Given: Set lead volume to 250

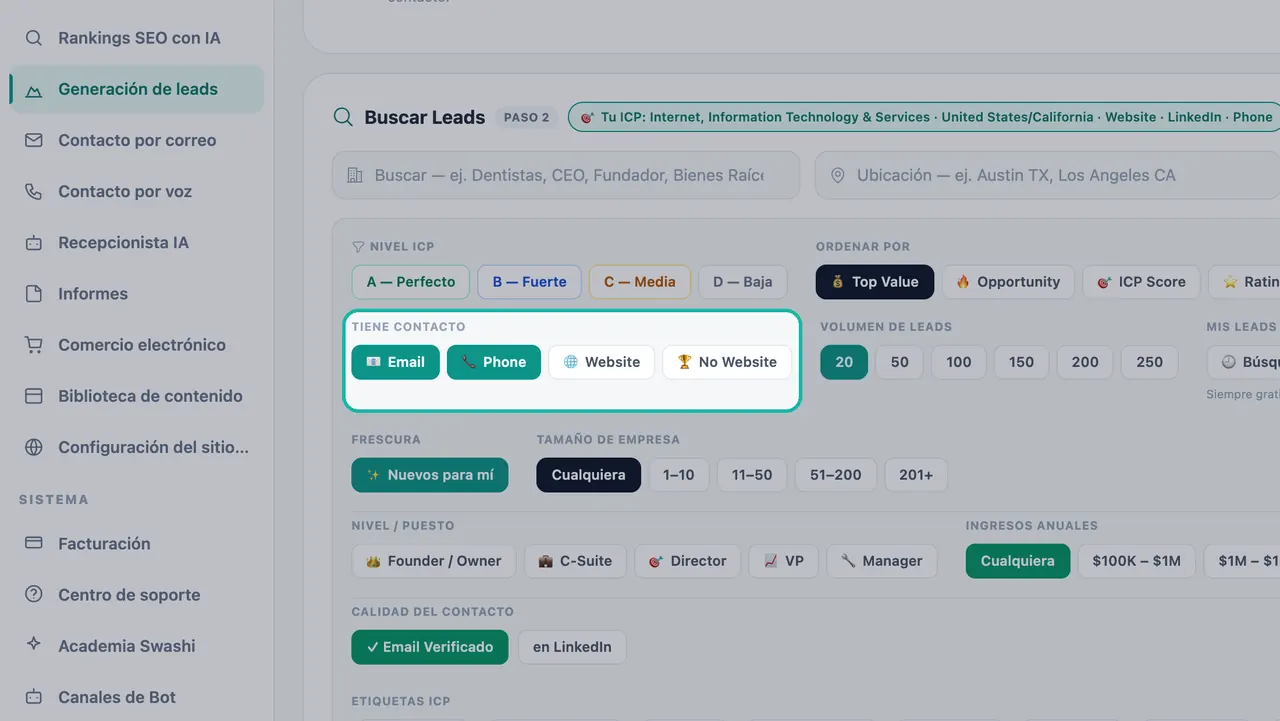Looking at the screenshot, I should tap(1150, 362).
